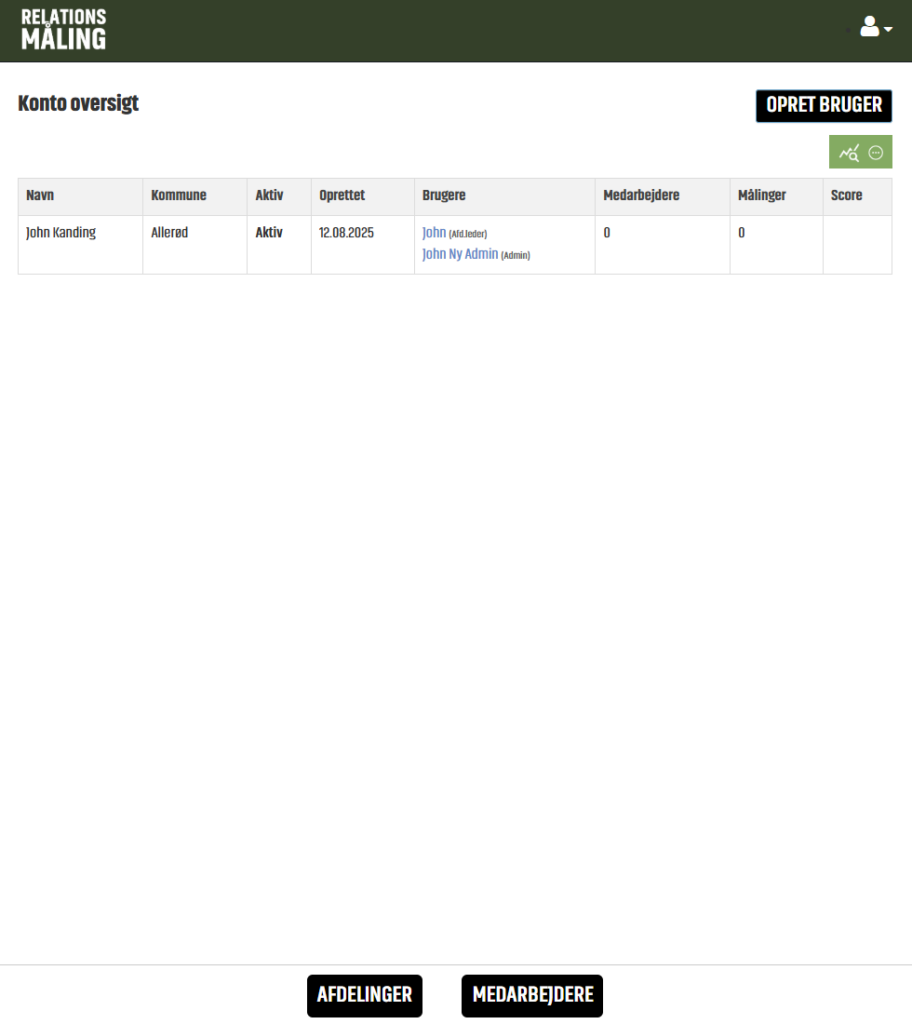Go to Afdelinger

click(x=364, y=995)
